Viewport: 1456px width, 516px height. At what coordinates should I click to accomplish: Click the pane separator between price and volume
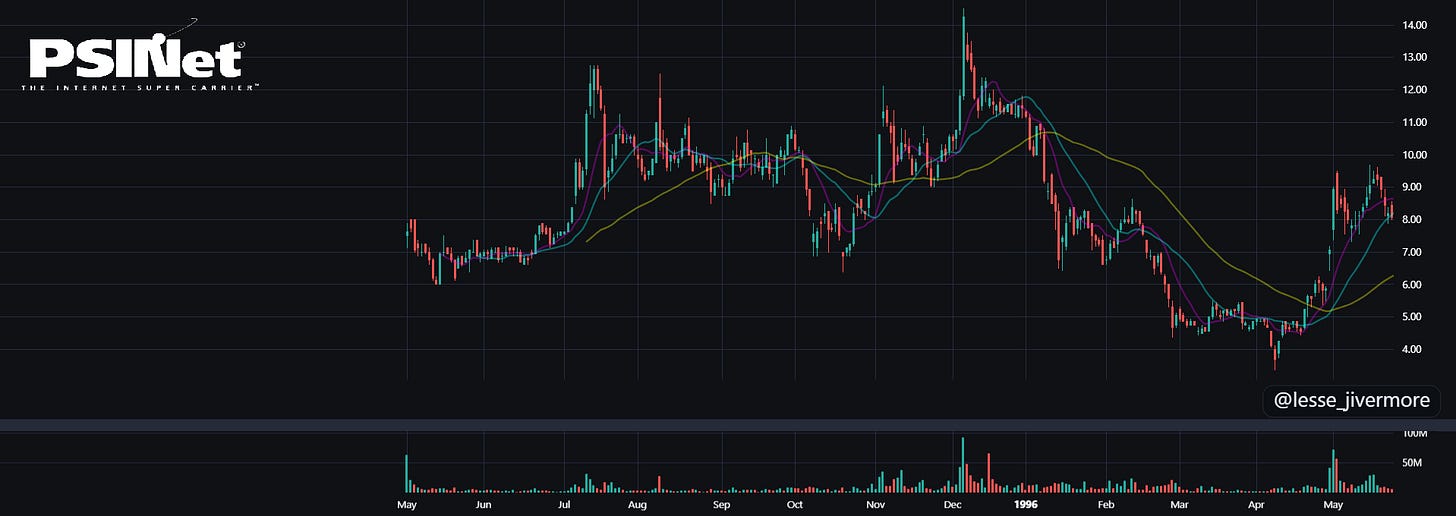(x=728, y=426)
